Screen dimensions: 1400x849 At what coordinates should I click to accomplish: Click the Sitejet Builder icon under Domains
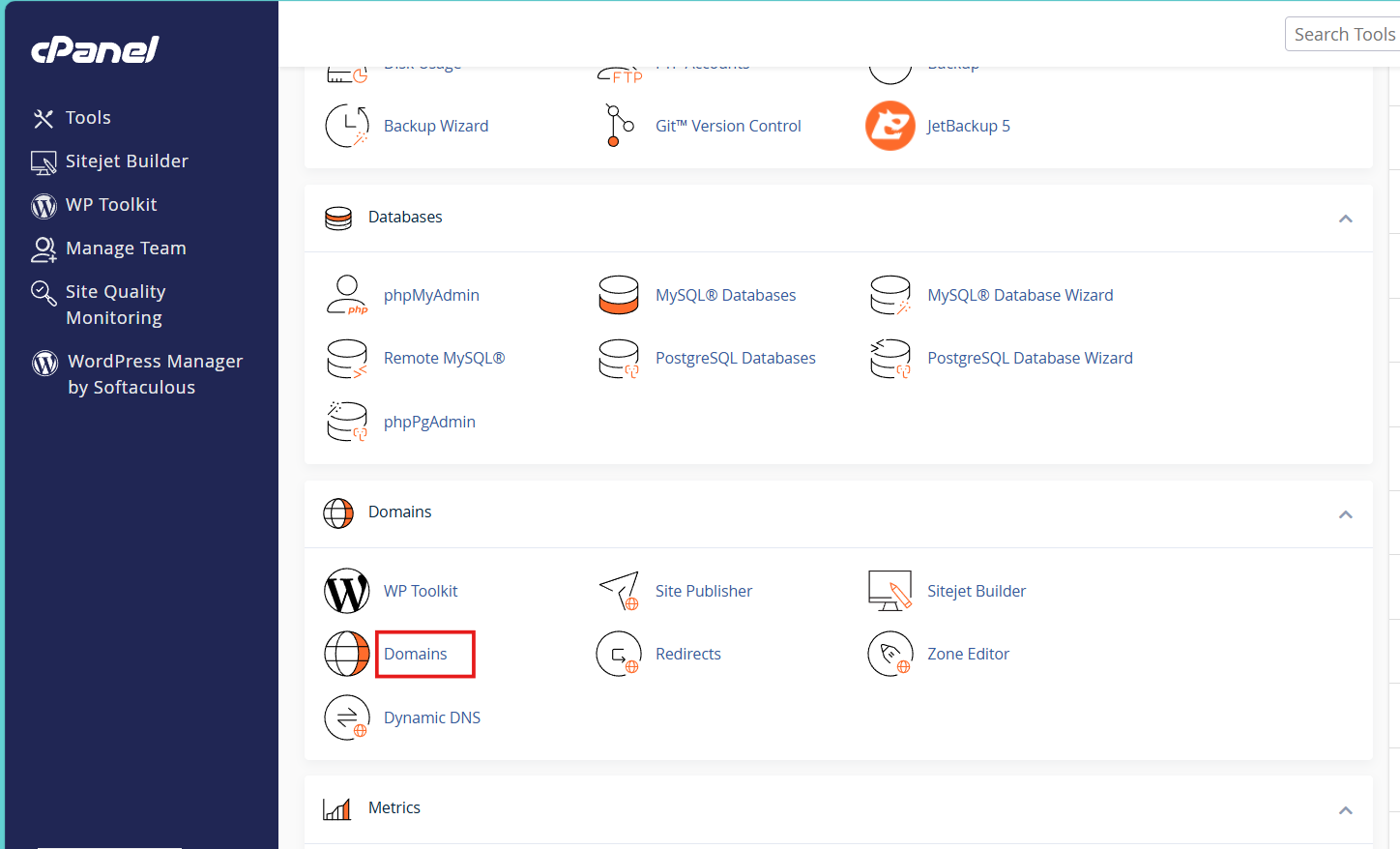pyautogui.click(x=890, y=591)
